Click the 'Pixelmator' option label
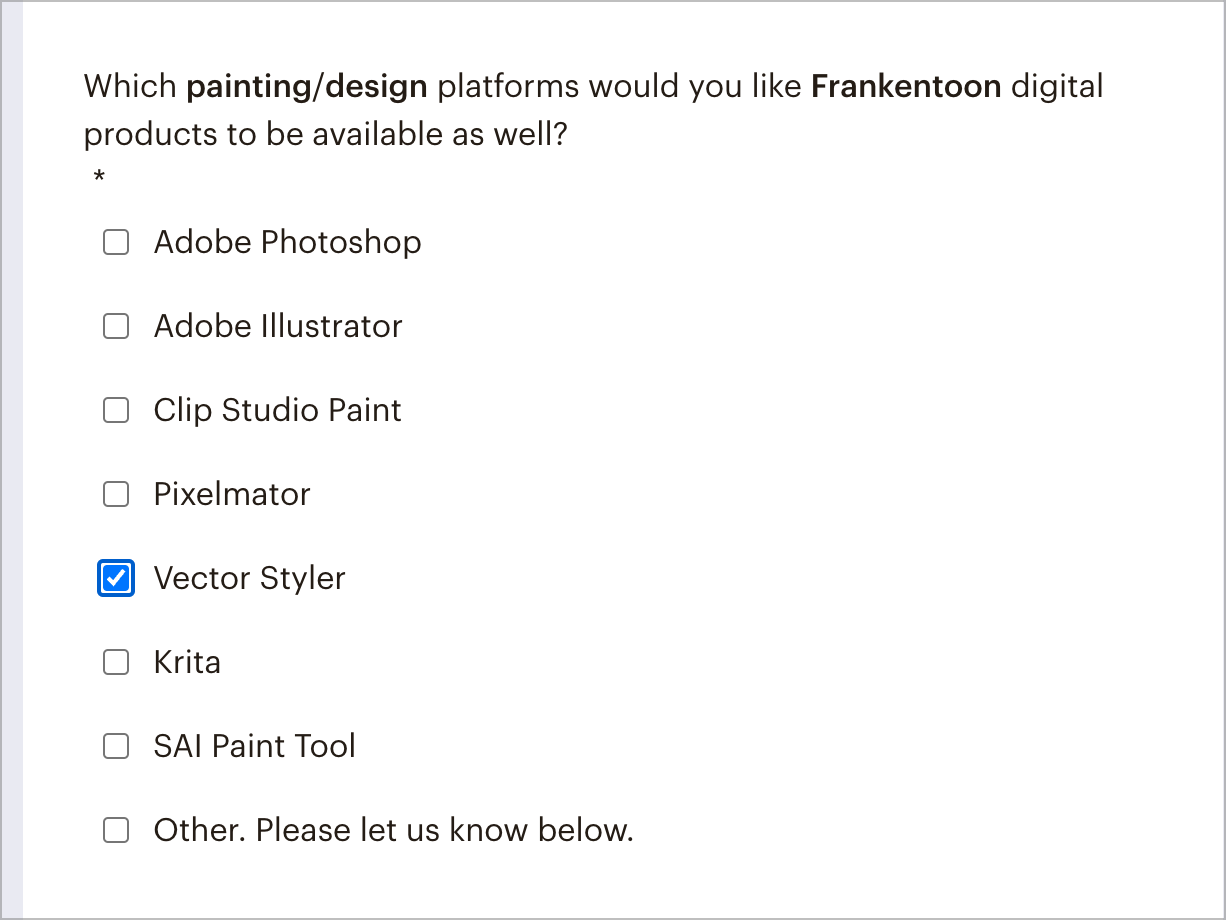Image resolution: width=1226 pixels, height=920 pixels. tap(232, 494)
